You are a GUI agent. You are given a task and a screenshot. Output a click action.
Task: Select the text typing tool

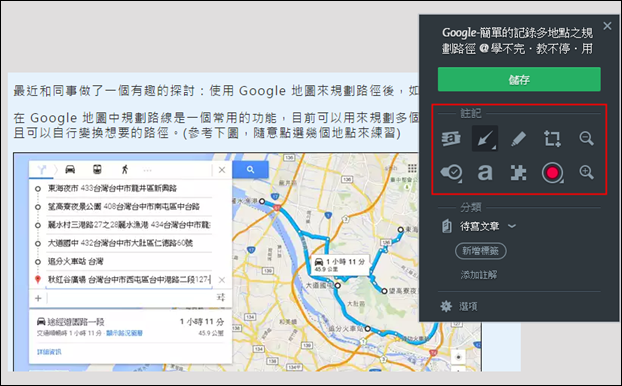click(485, 173)
